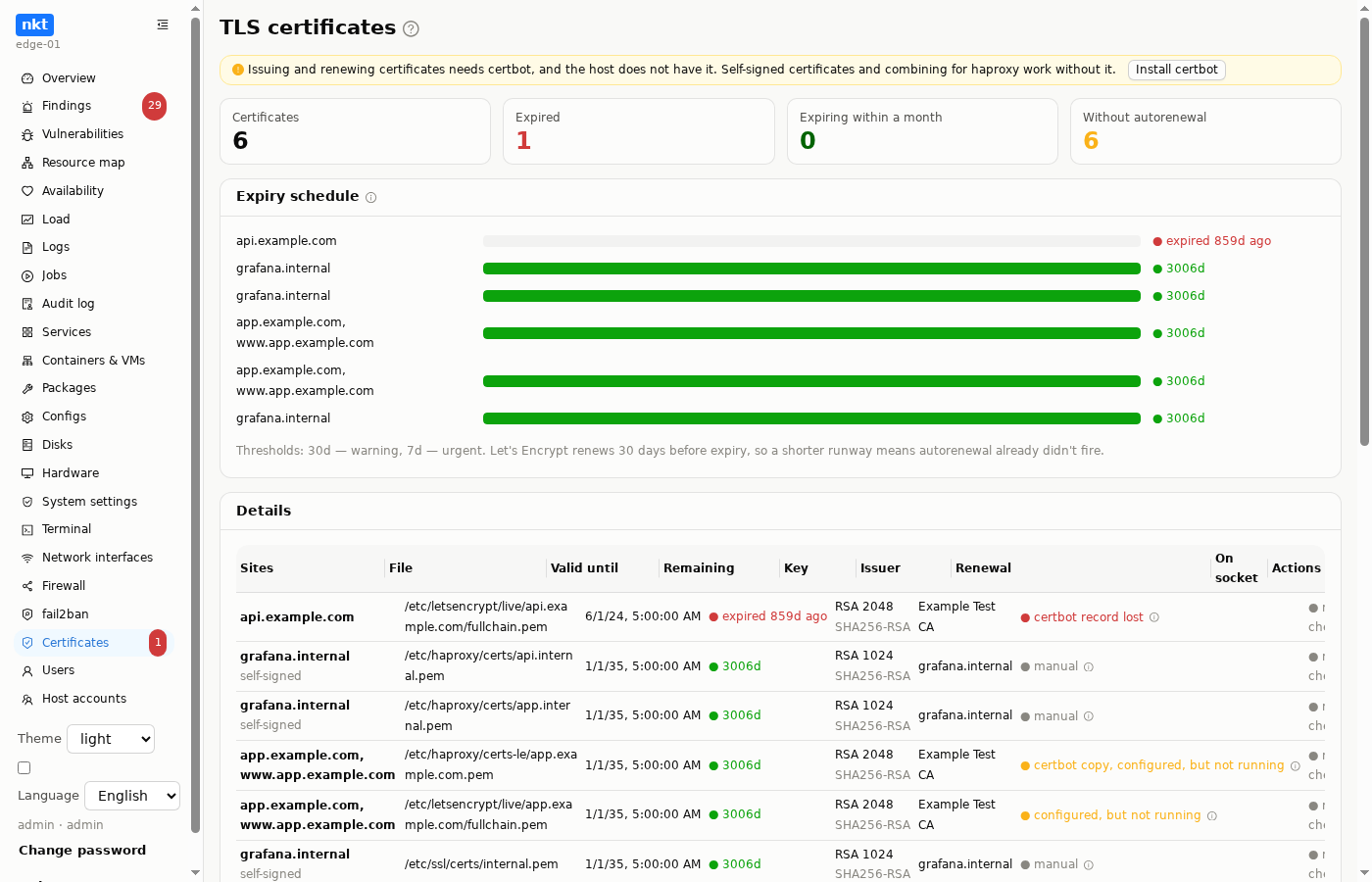Click the Overview sidebar icon
1372x882 pixels.
(27, 78)
